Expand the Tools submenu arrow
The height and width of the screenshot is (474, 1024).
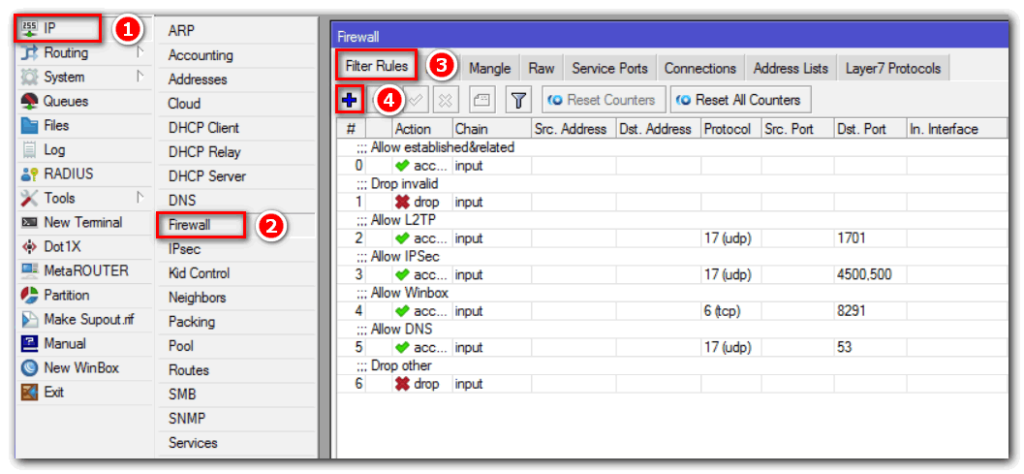[x=140, y=198]
